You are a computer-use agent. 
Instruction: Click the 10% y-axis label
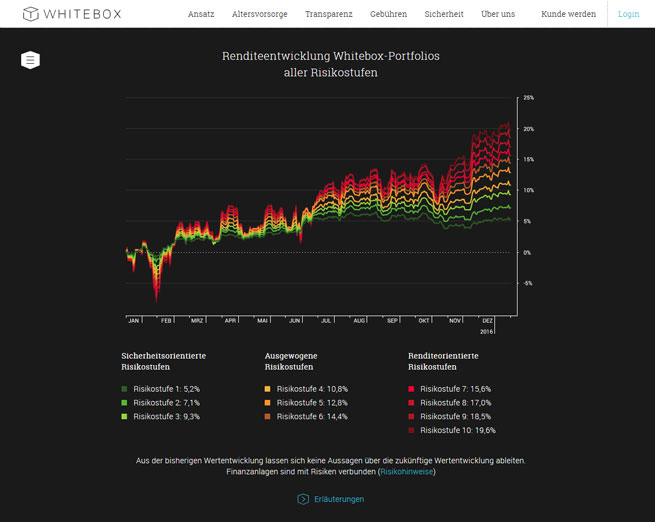(528, 190)
